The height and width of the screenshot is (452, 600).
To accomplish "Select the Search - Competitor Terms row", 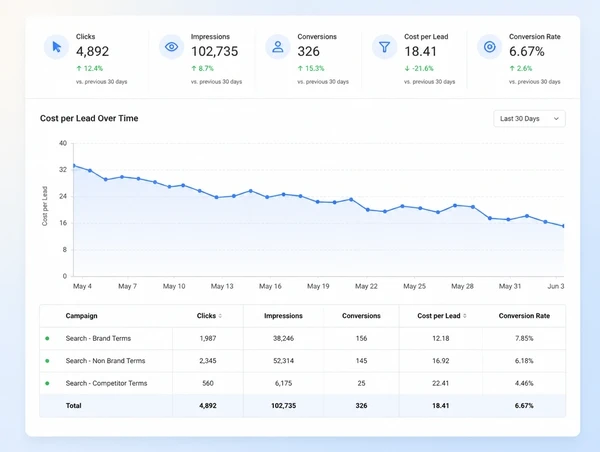I will click(302, 383).
